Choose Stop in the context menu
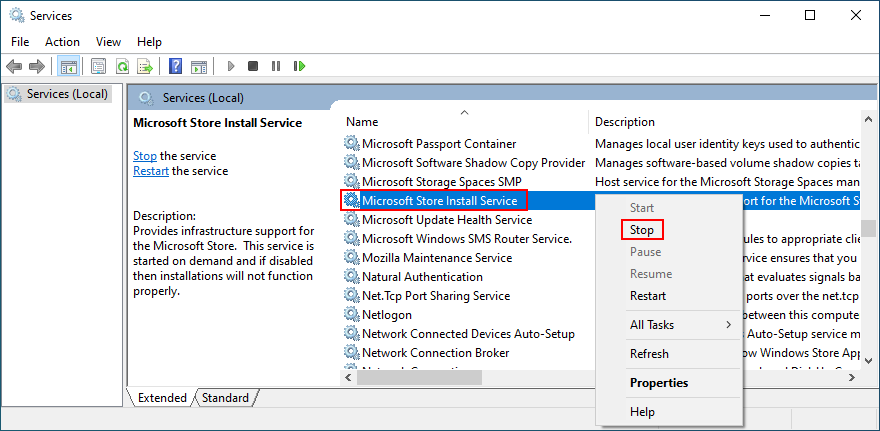 tap(642, 230)
